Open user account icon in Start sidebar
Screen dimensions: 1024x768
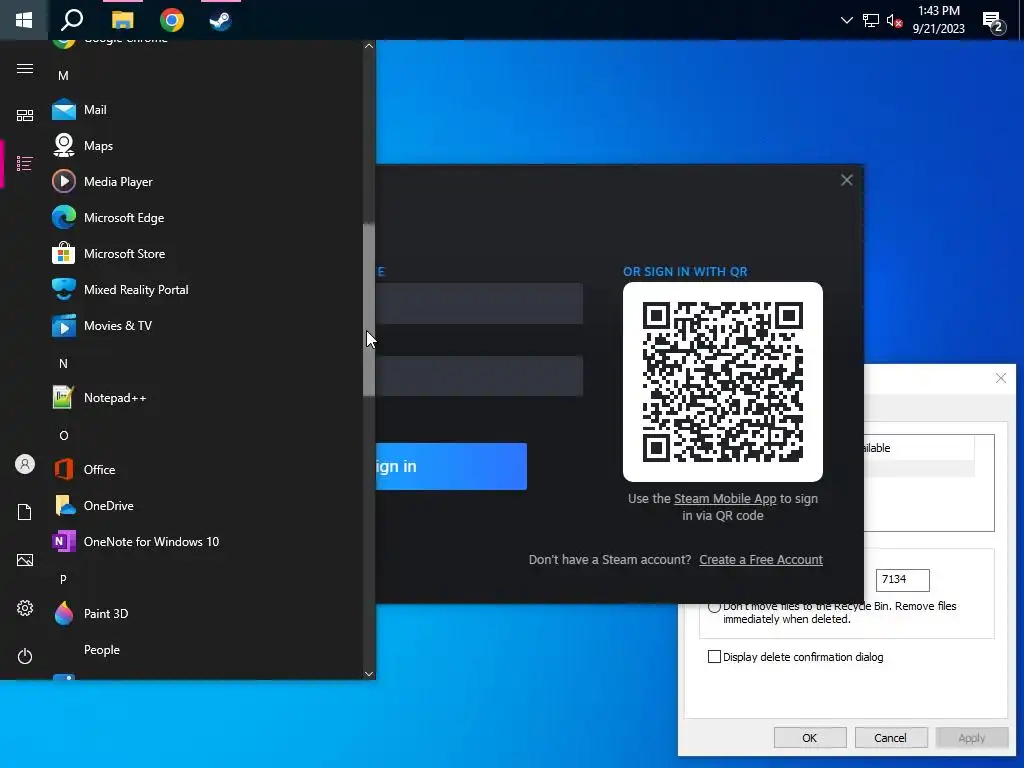coord(25,464)
